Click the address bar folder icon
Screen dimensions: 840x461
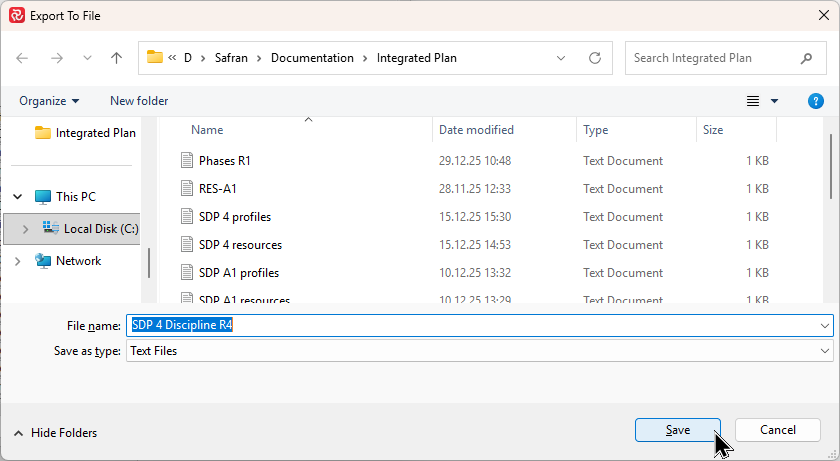(154, 57)
